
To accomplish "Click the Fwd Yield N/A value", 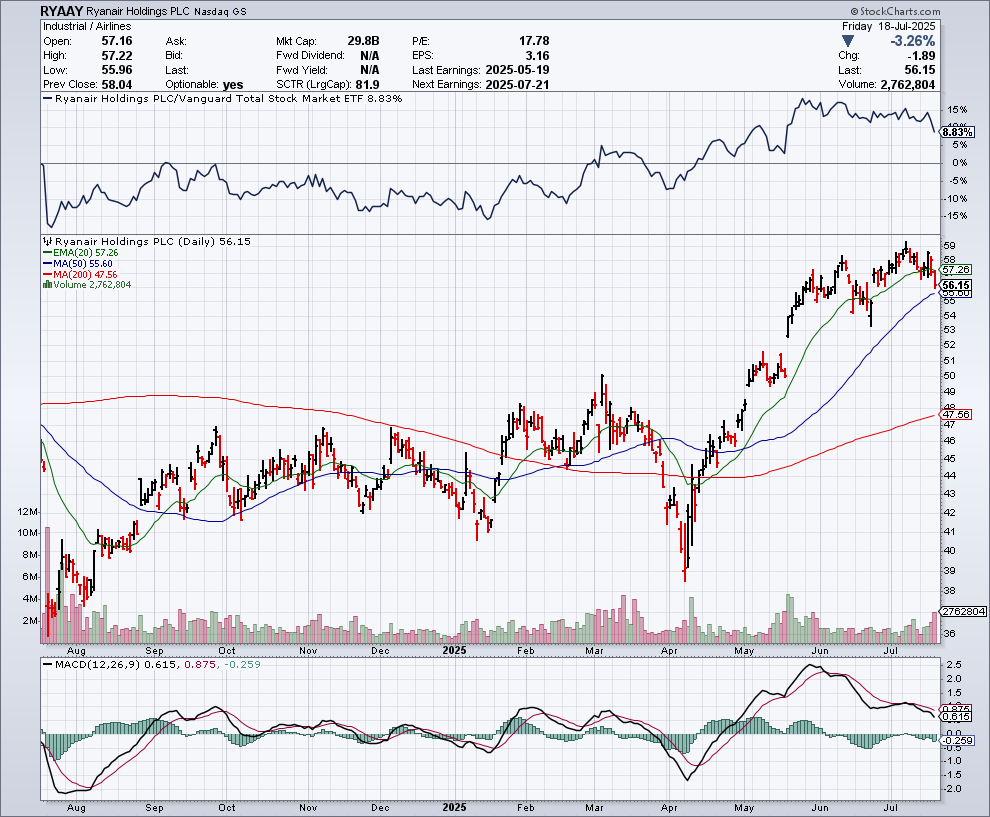I will coord(370,70).
